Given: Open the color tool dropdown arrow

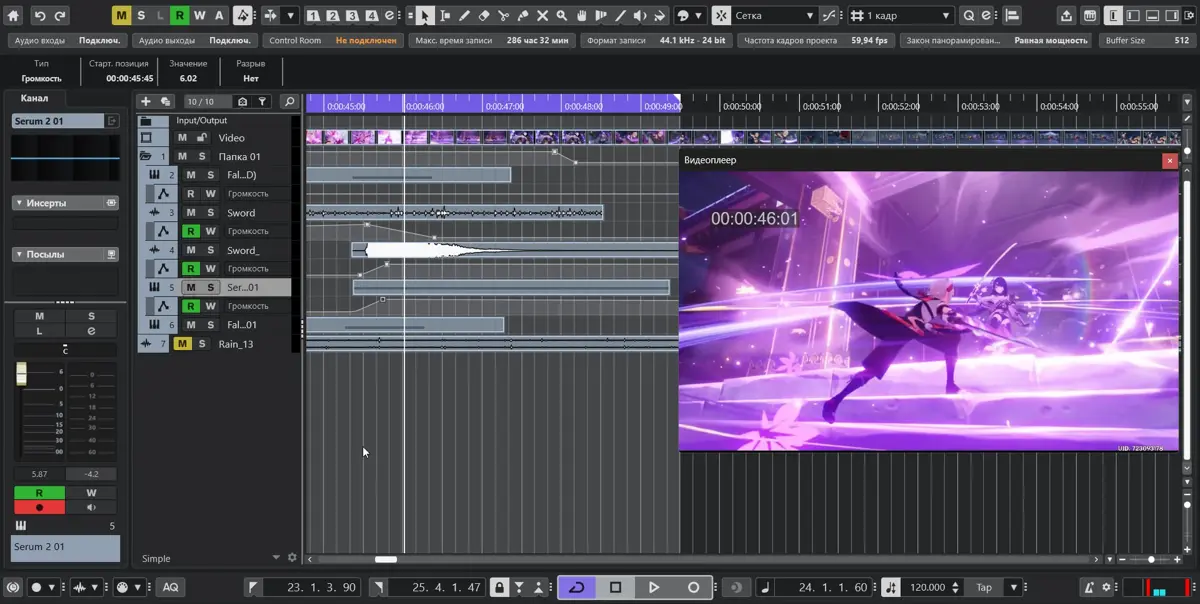Looking at the screenshot, I should point(699,16).
